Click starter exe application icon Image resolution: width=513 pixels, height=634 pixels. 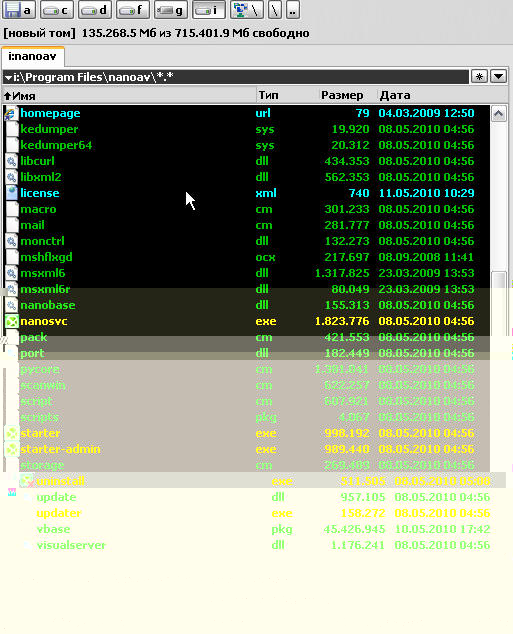click(11, 433)
